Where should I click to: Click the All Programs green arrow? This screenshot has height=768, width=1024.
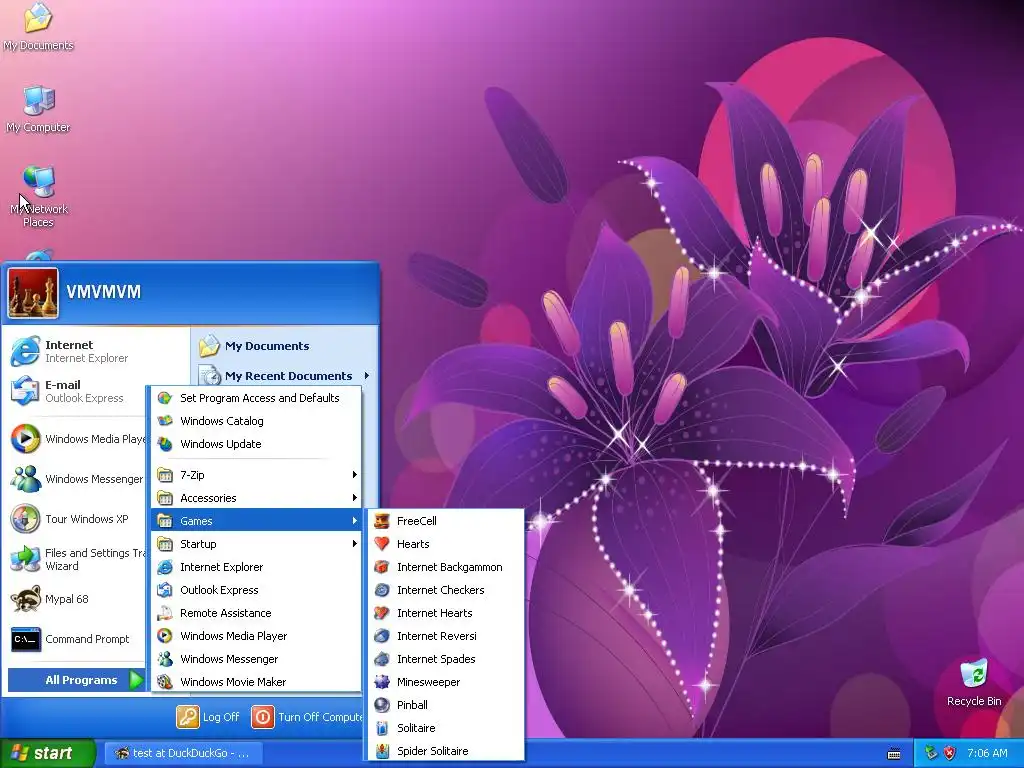pos(136,680)
